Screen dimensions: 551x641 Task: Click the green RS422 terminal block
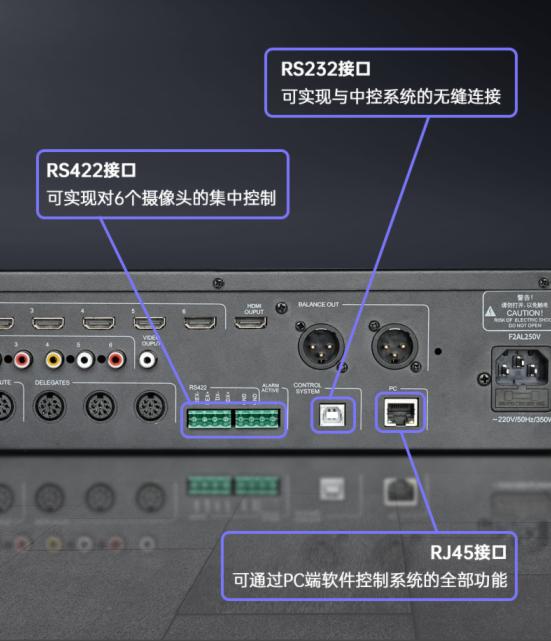point(209,419)
